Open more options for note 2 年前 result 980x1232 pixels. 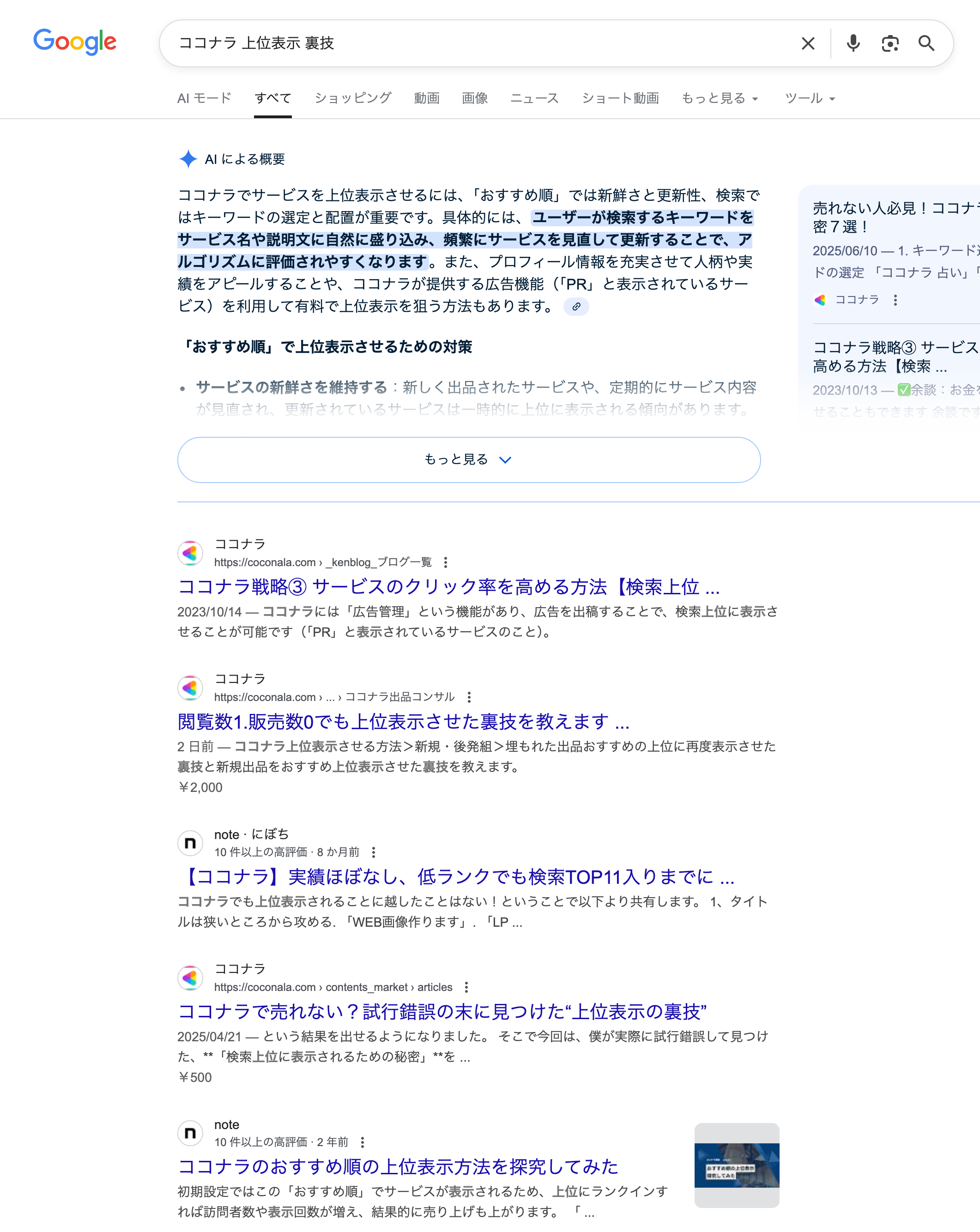362,1142
